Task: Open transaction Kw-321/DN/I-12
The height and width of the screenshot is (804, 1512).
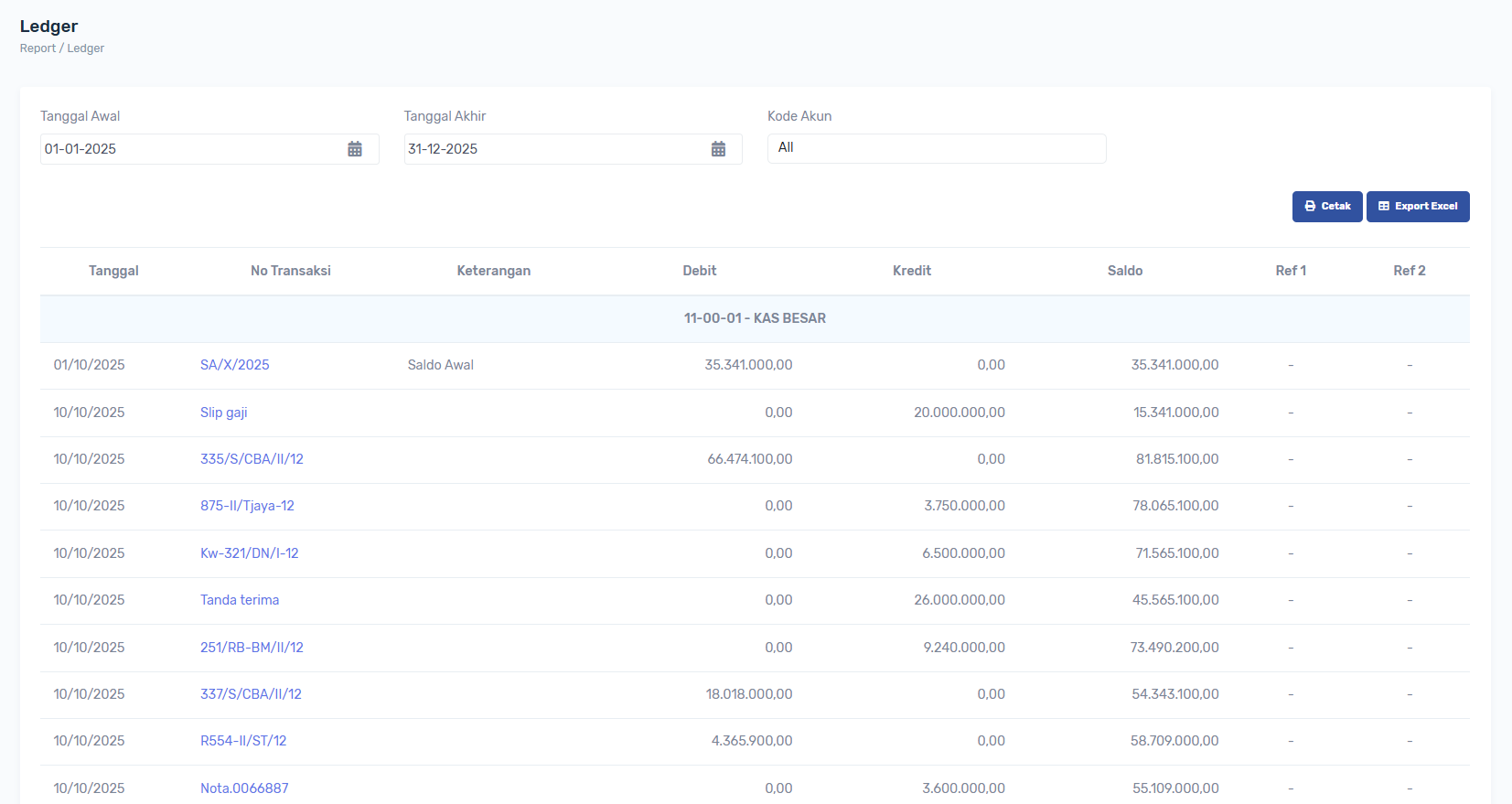Action: pos(249,553)
